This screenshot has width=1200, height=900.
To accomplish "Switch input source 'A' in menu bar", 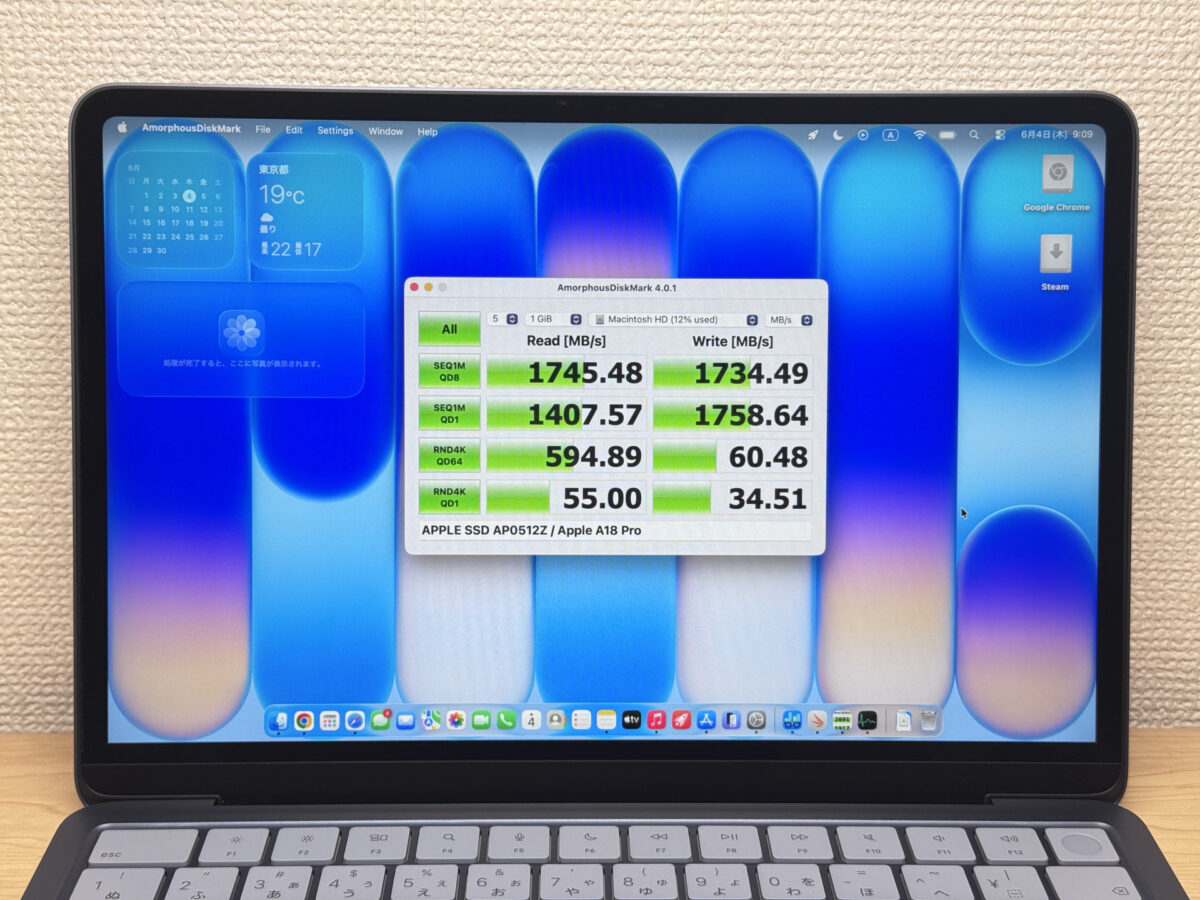I will tap(891, 134).
